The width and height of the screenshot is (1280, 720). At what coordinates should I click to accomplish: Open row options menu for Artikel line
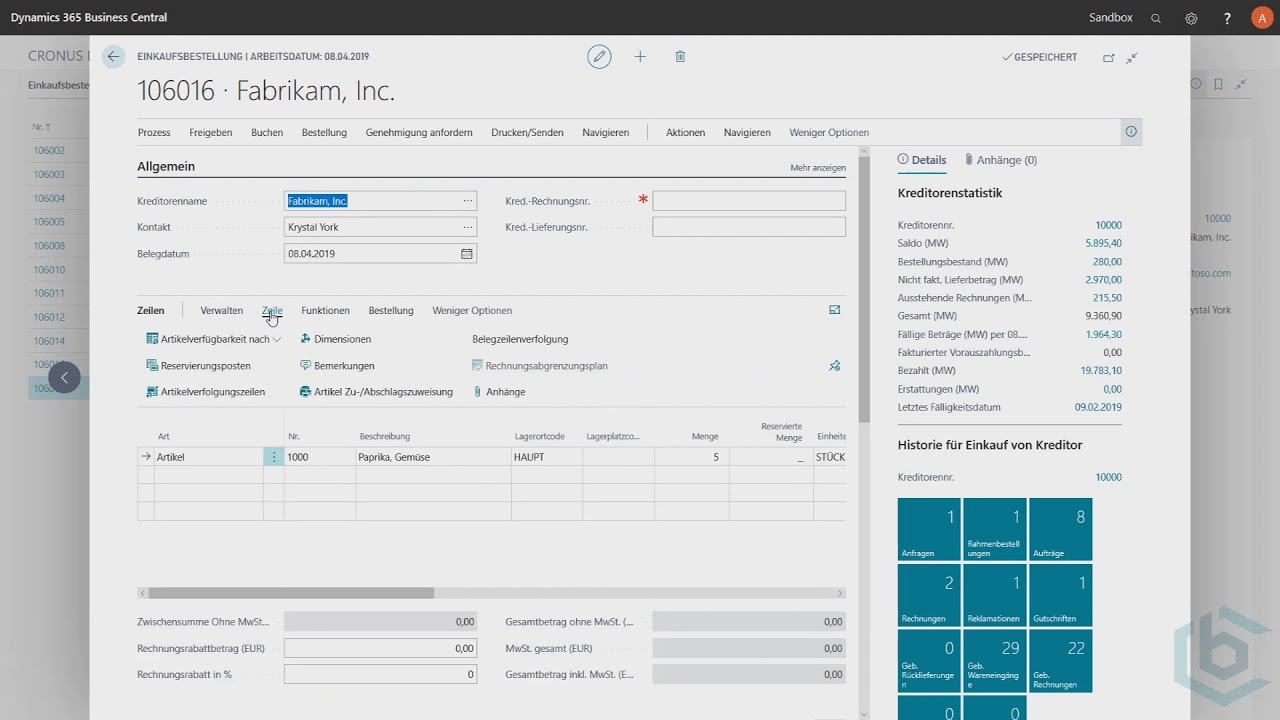tap(274, 457)
